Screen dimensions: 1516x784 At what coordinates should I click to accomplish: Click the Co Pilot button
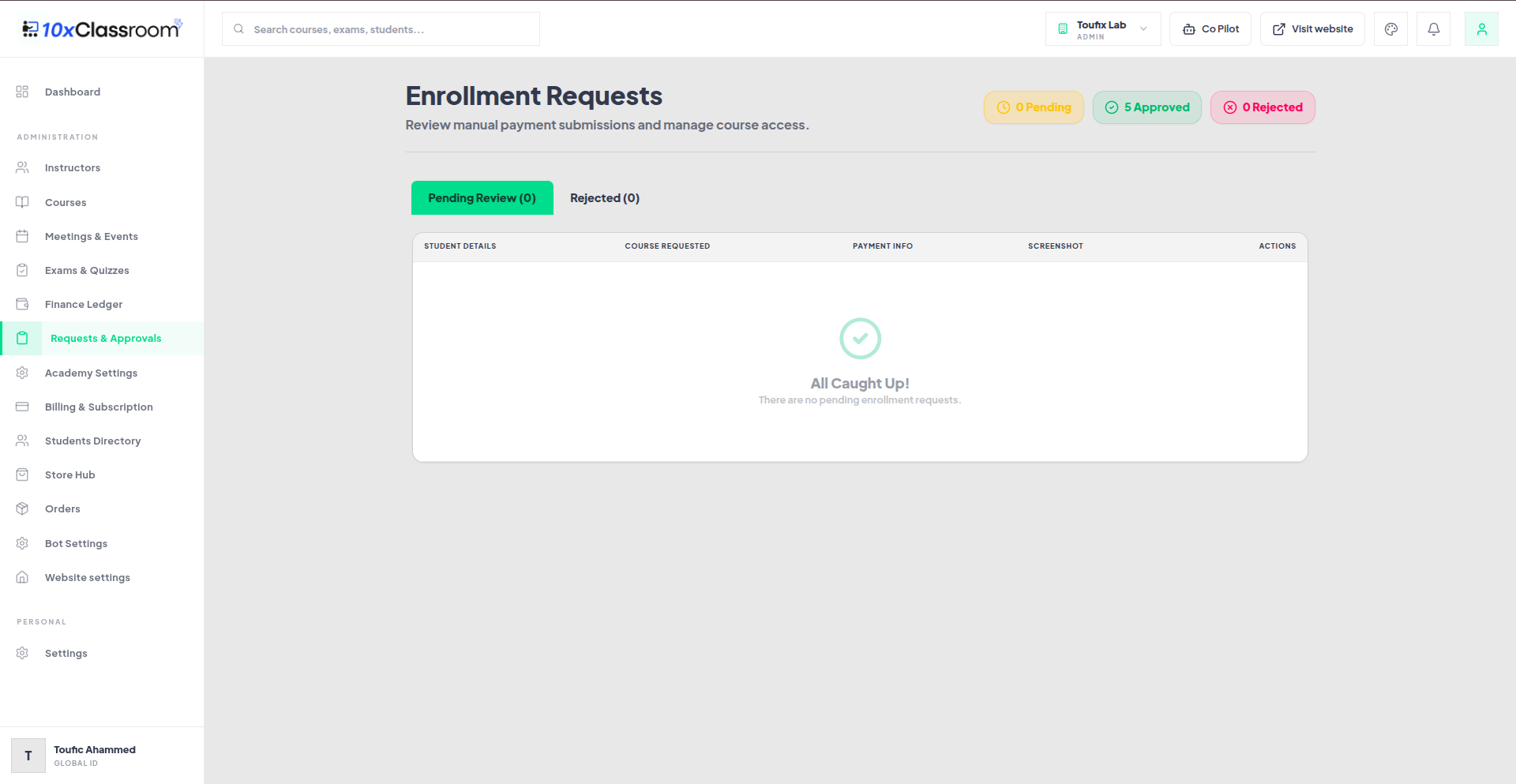(1210, 29)
